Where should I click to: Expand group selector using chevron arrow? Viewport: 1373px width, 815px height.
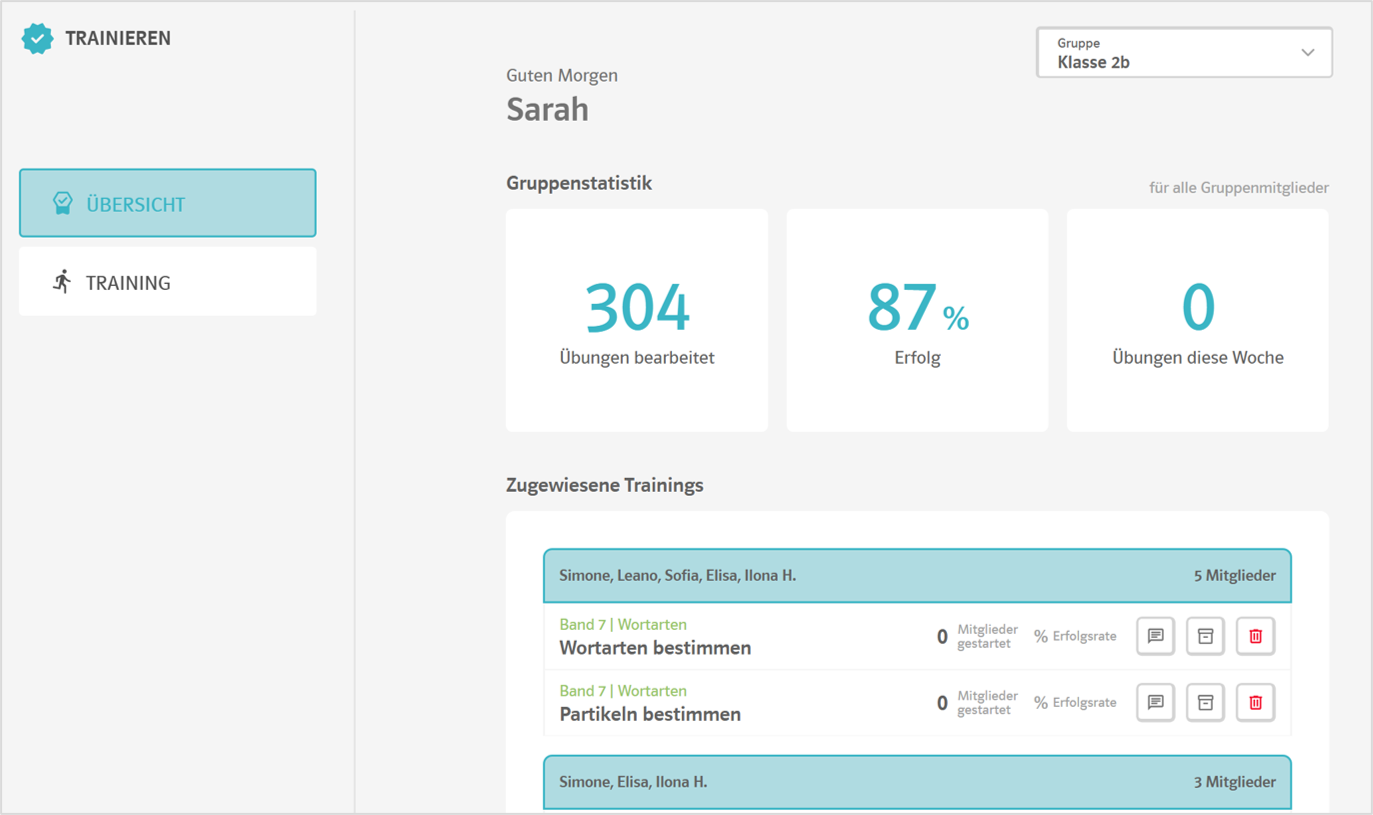coord(1307,53)
